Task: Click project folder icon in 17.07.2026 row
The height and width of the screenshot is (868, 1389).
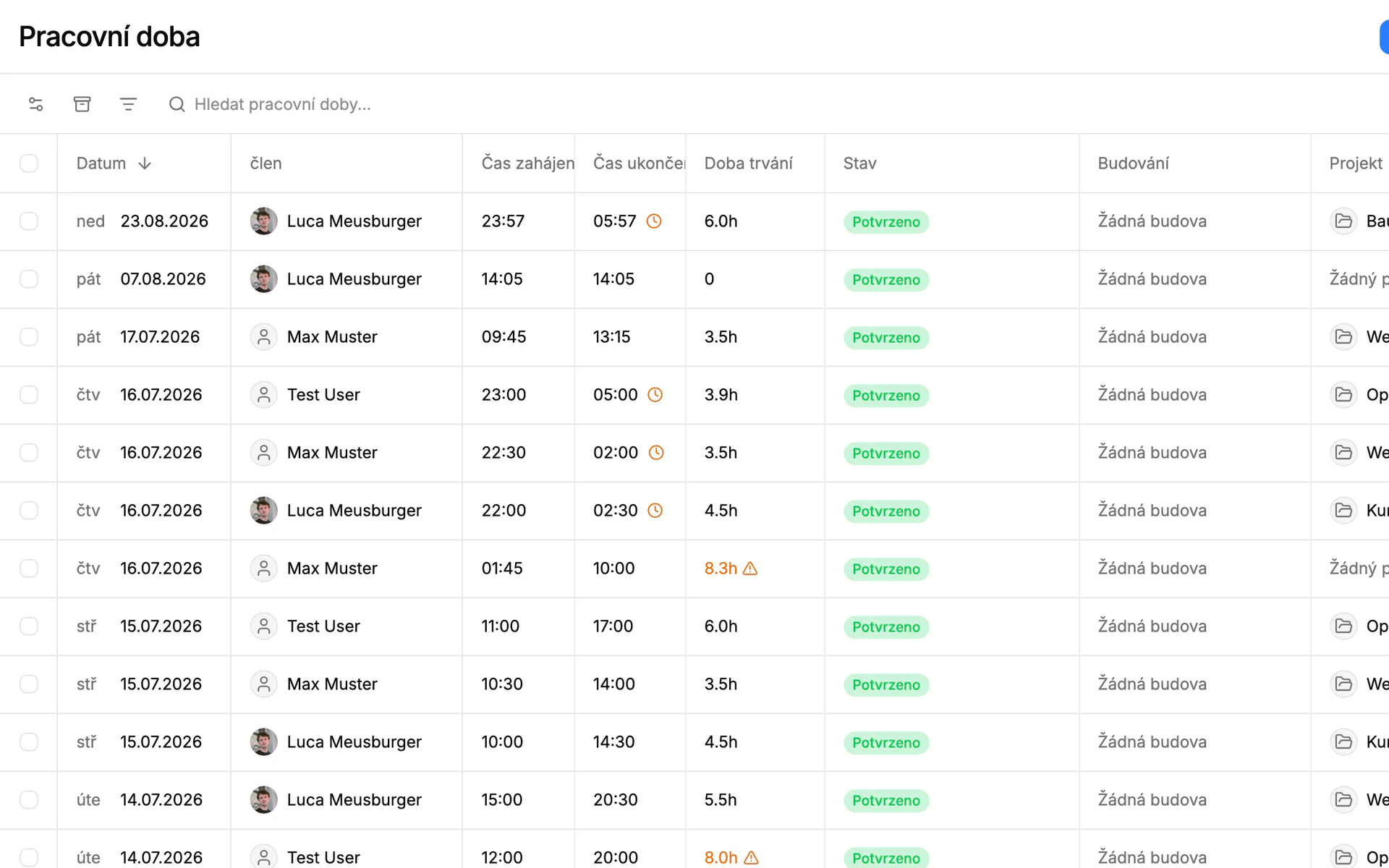Action: (x=1343, y=337)
